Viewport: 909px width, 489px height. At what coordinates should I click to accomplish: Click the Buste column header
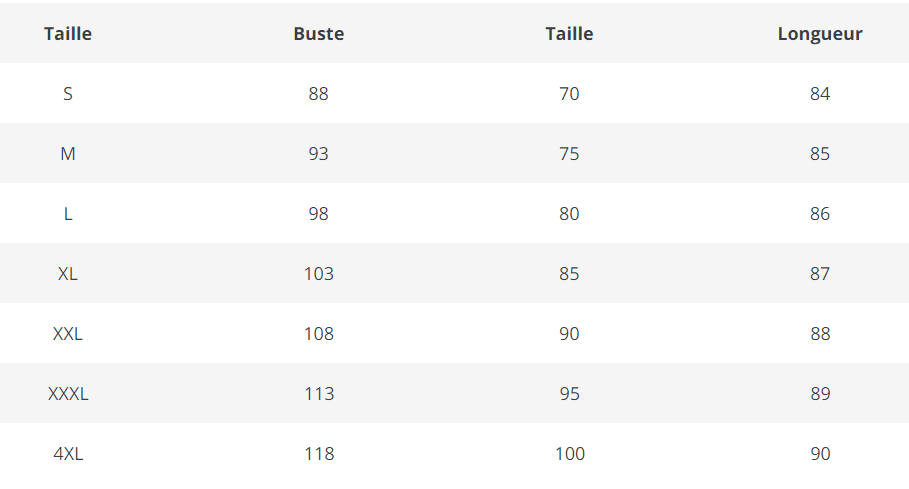point(318,34)
